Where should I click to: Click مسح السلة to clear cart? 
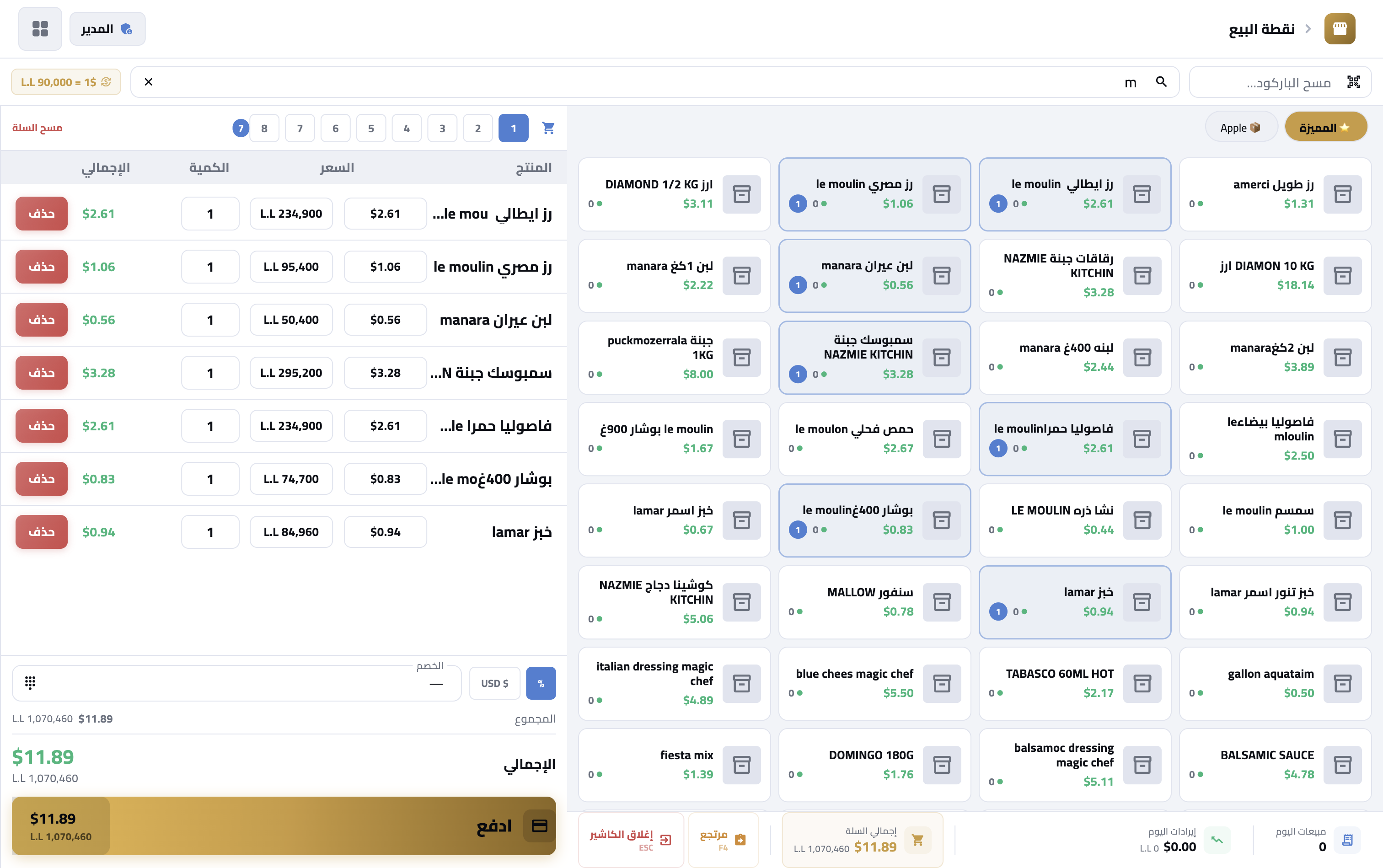[38, 128]
